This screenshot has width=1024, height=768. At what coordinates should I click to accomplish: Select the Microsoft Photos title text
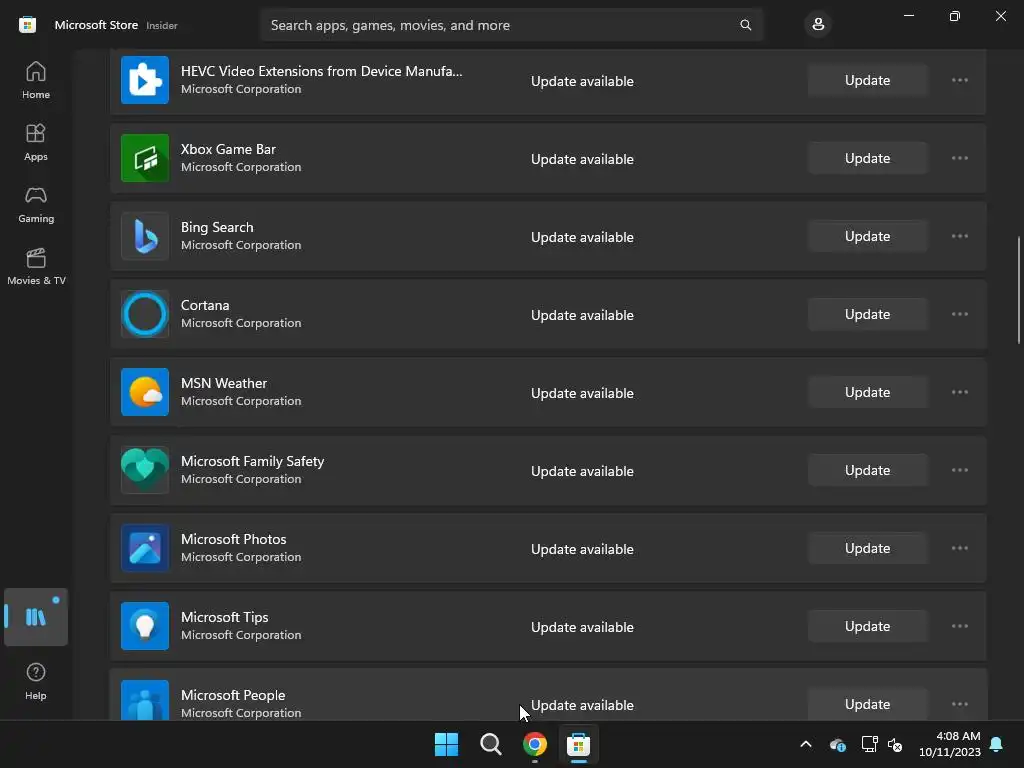pos(234,539)
